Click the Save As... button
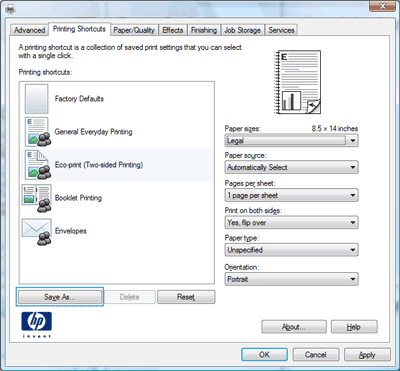The image size is (400, 371). click(x=60, y=297)
